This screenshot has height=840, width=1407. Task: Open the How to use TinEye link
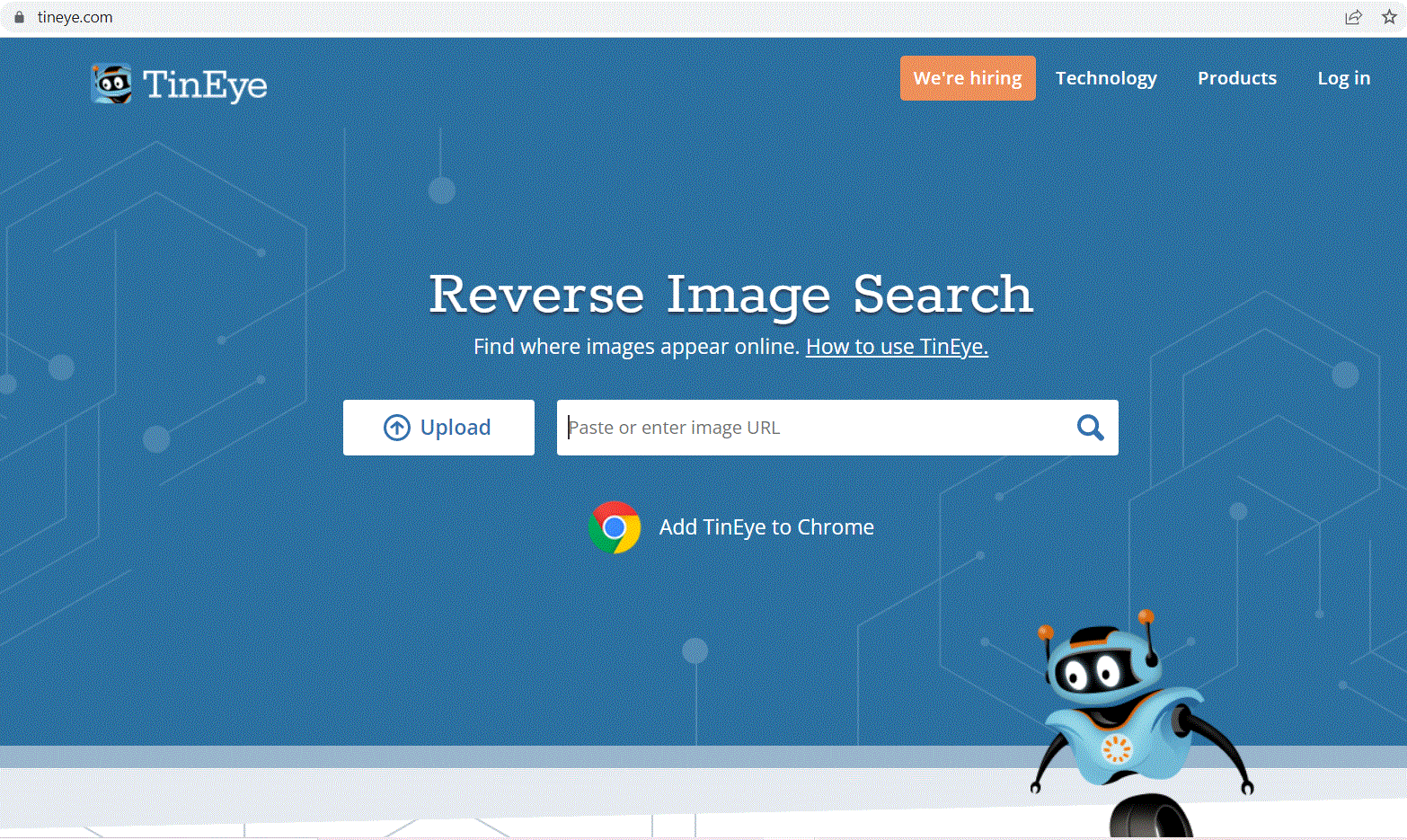click(x=896, y=346)
